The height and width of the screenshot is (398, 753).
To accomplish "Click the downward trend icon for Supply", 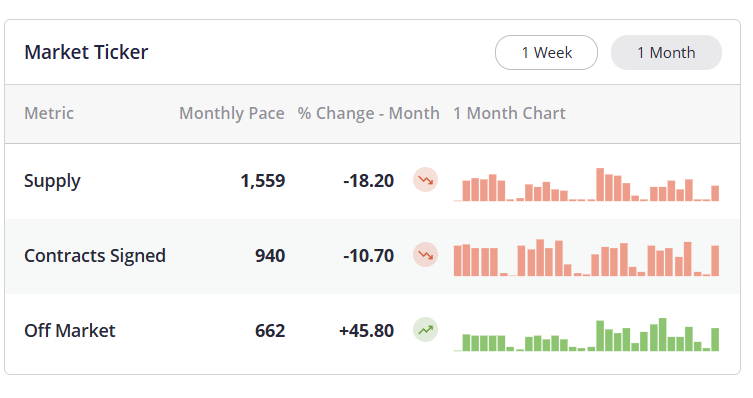I will pos(425,180).
